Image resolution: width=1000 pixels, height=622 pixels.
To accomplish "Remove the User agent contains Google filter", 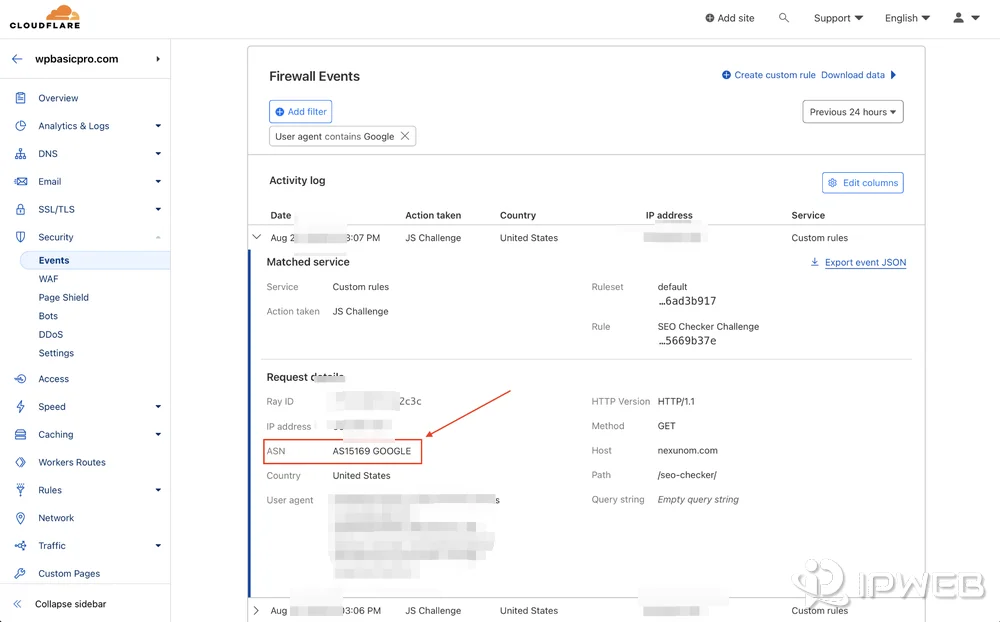I will click(x=405, y=136).
